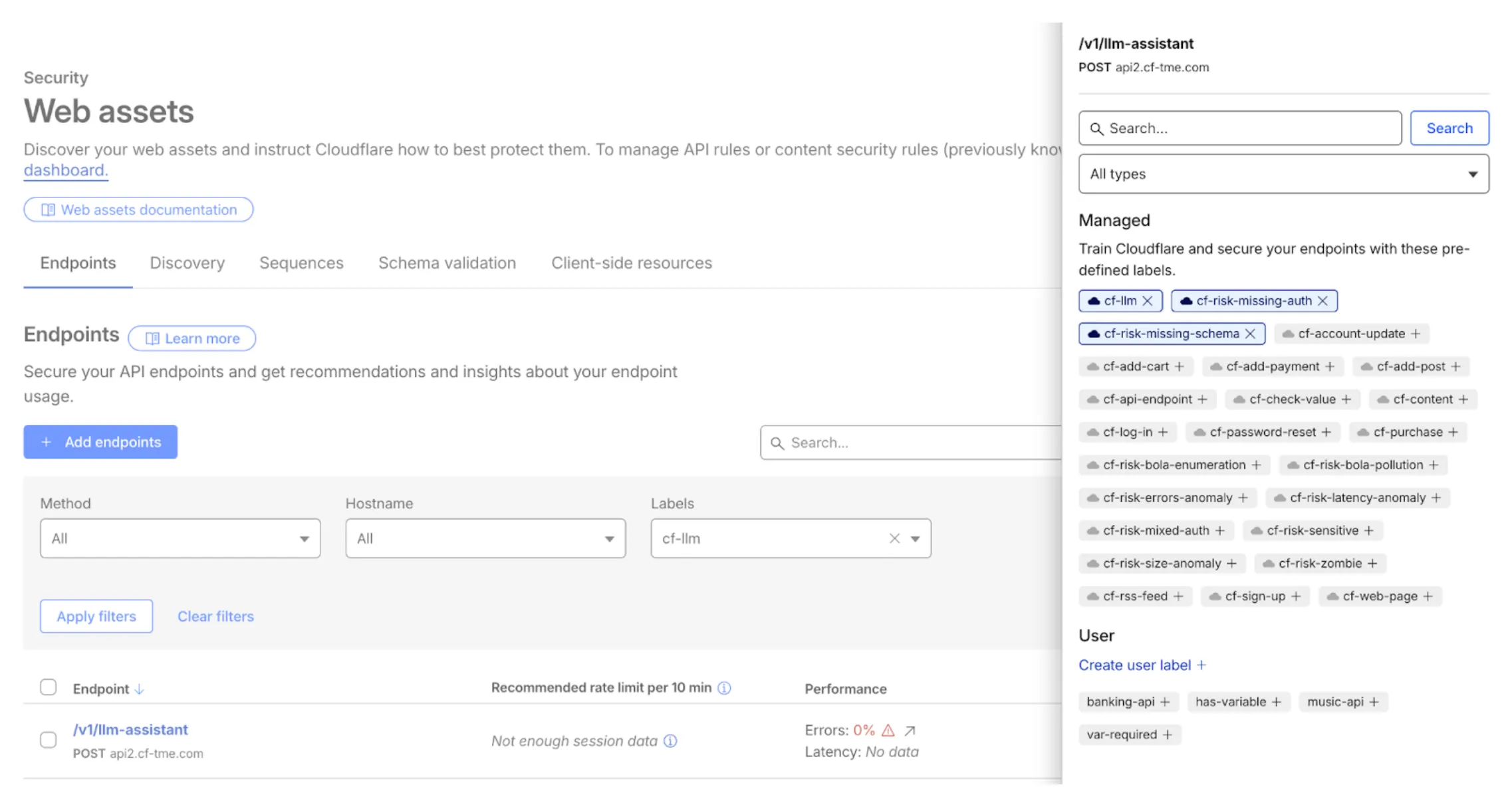Click the magnifier icon in endpoints search box
The image size is (1512, 795).
click(x=778, y=442)
